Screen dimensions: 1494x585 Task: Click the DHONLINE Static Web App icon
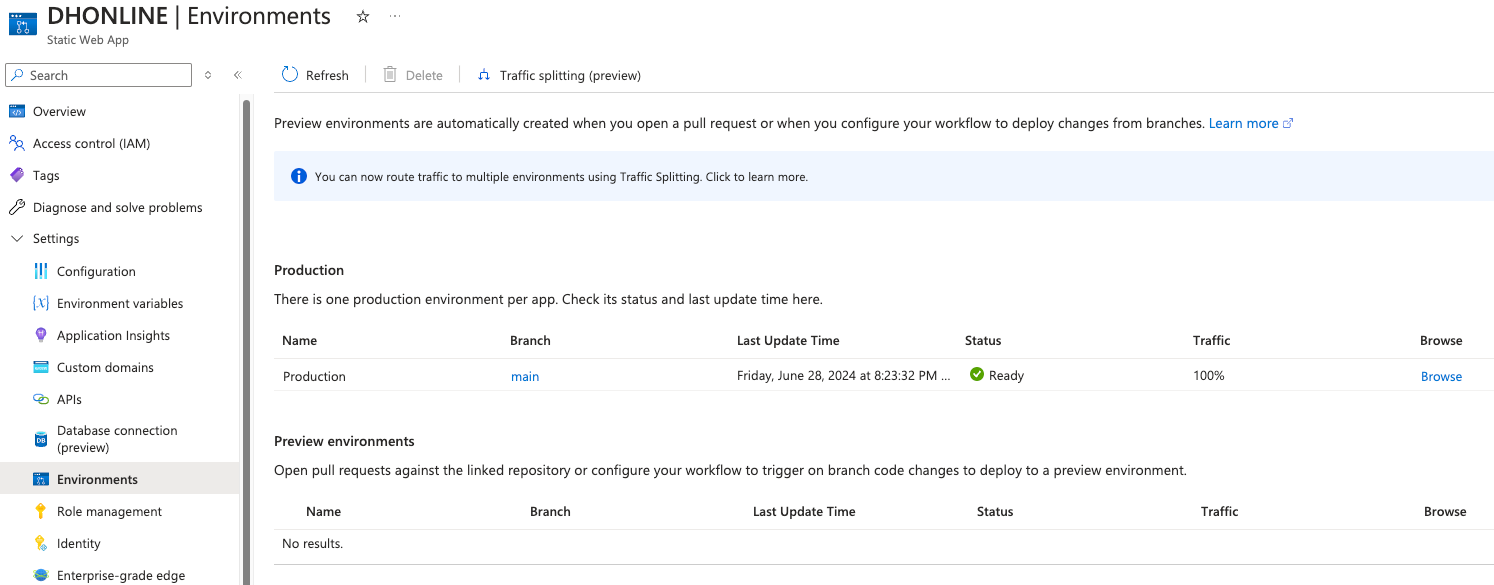[x=22, y=24]
